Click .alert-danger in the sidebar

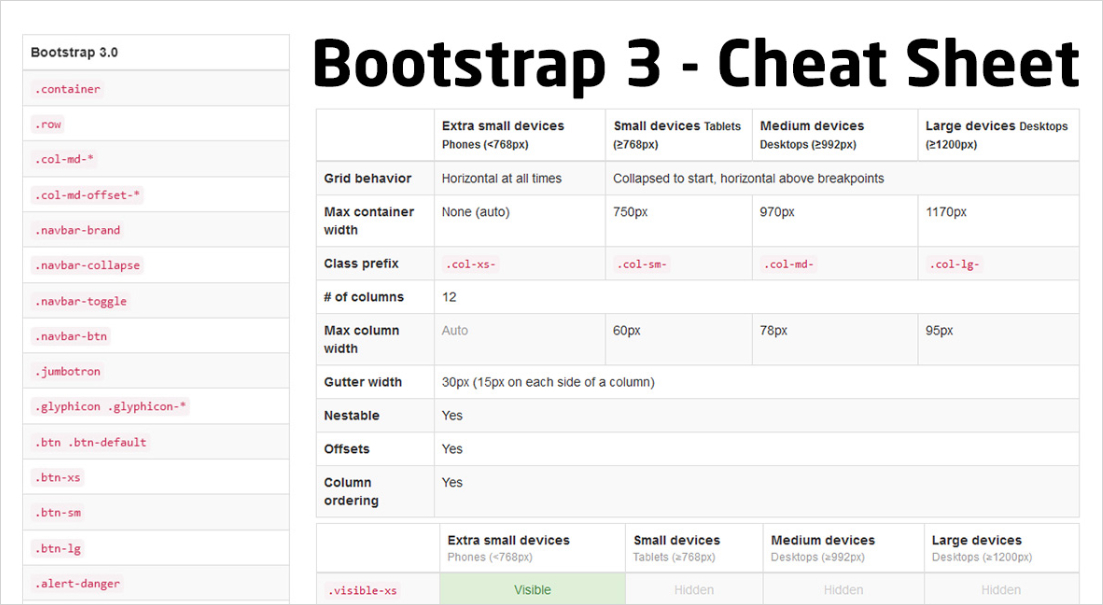77,584
